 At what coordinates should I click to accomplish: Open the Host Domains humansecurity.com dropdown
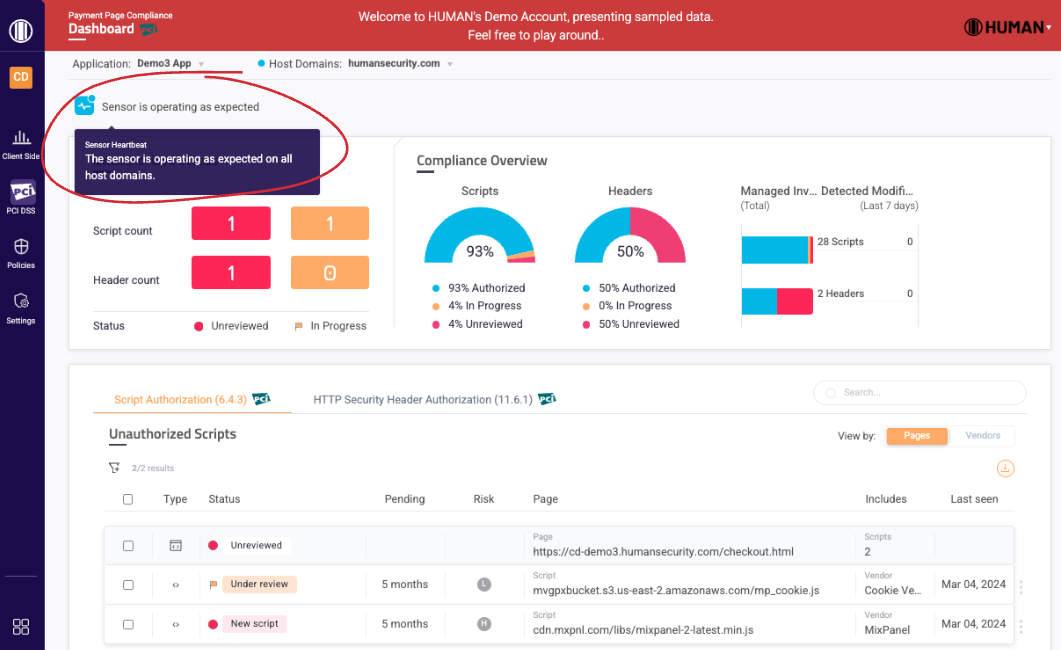point(400,64)
